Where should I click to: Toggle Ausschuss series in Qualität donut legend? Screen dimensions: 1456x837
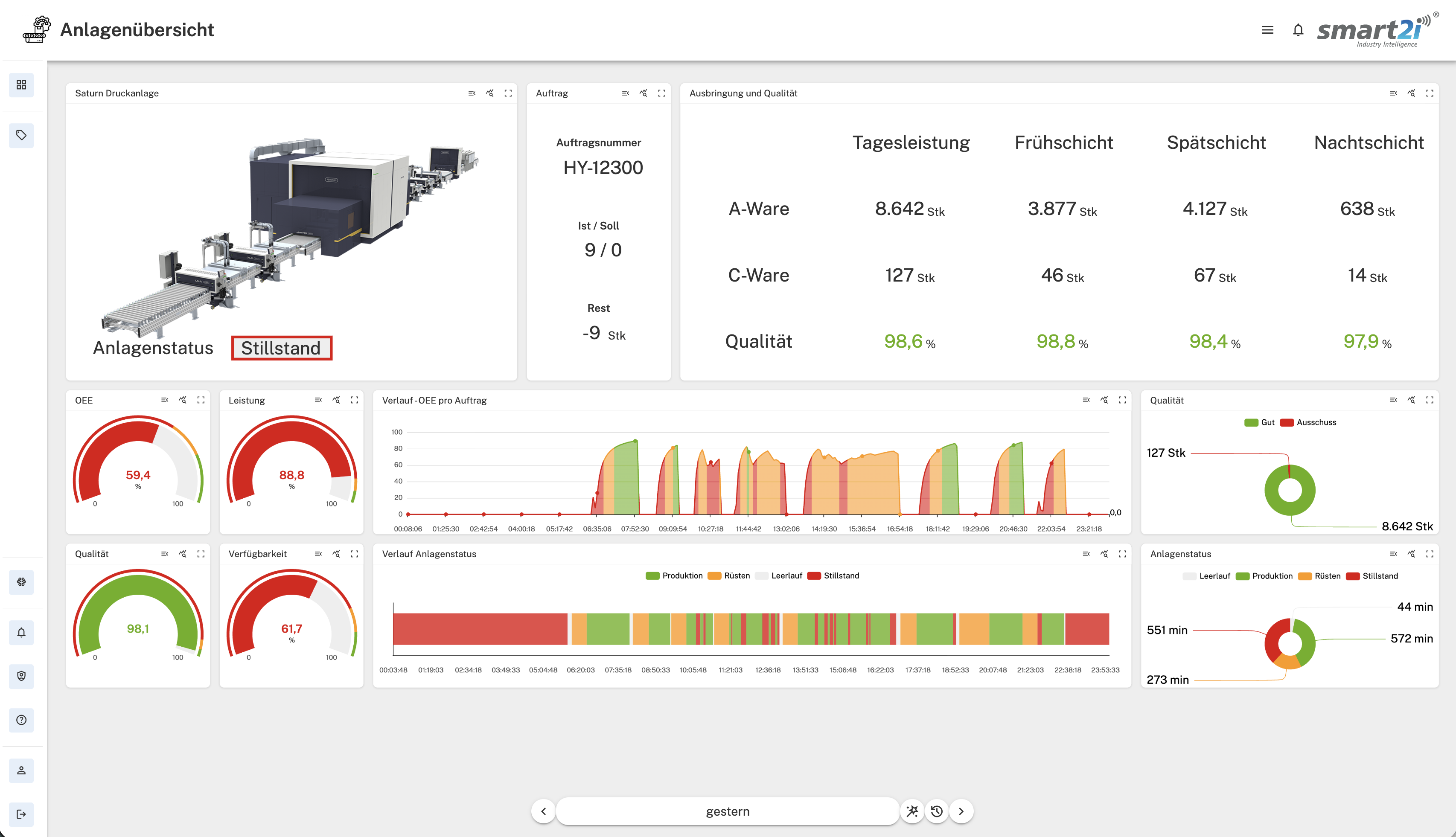tap(1308, 422)
